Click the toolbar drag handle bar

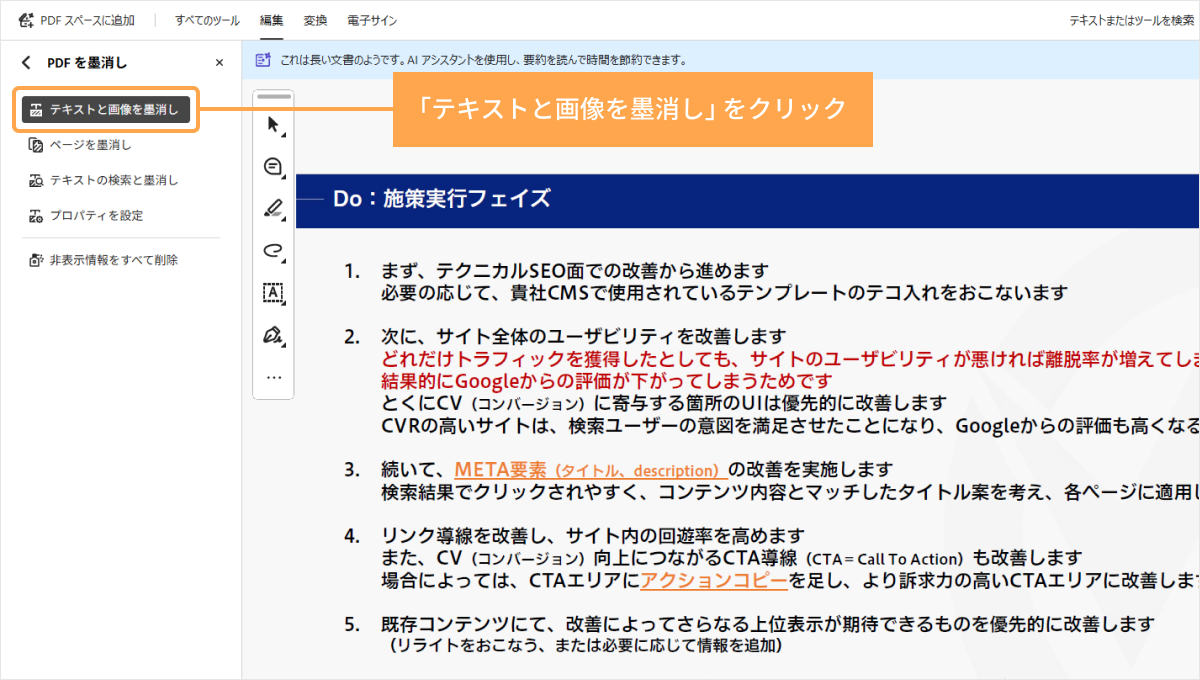[274, 97]
